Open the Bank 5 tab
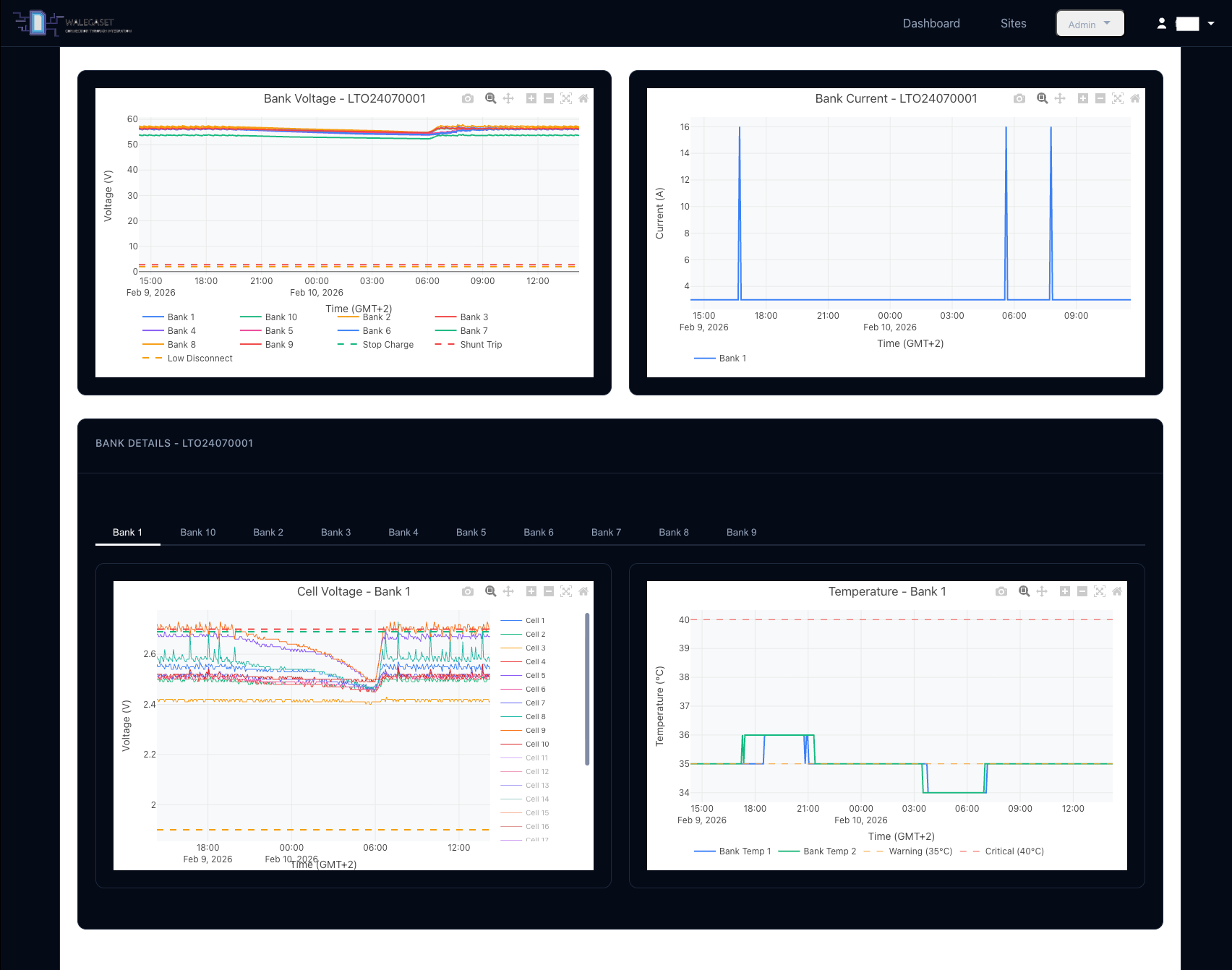Image resolution: width=1232 pixels, height=970 pixels. point(471,533)
